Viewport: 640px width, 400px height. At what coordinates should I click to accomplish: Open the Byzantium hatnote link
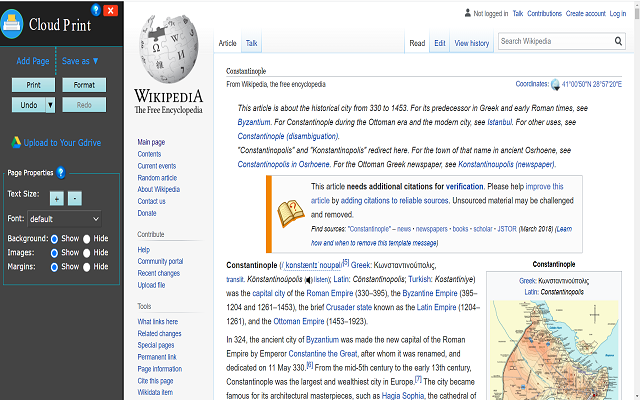pos(254,122)
